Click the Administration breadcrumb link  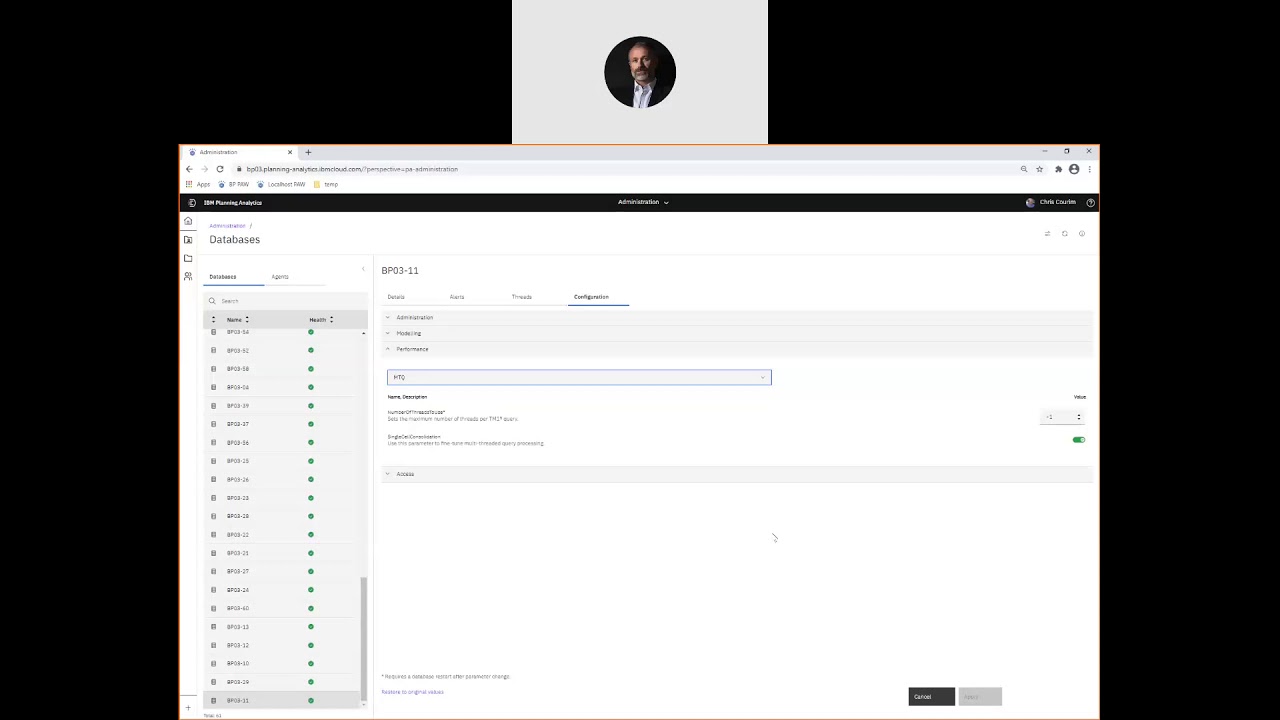227,226
